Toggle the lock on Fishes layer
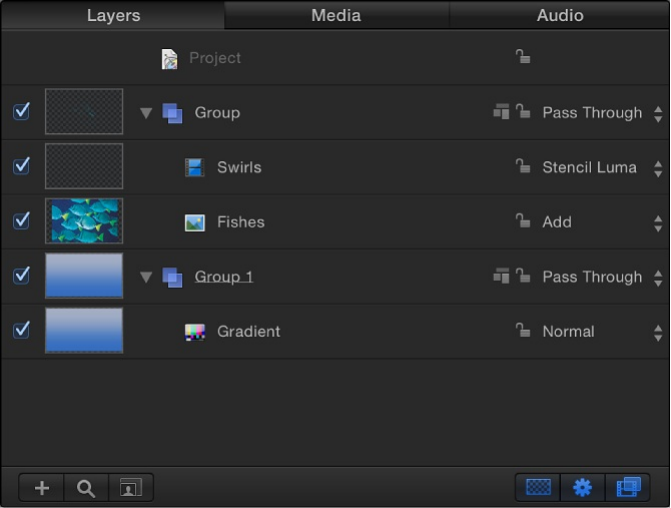 tap(523, 221)
